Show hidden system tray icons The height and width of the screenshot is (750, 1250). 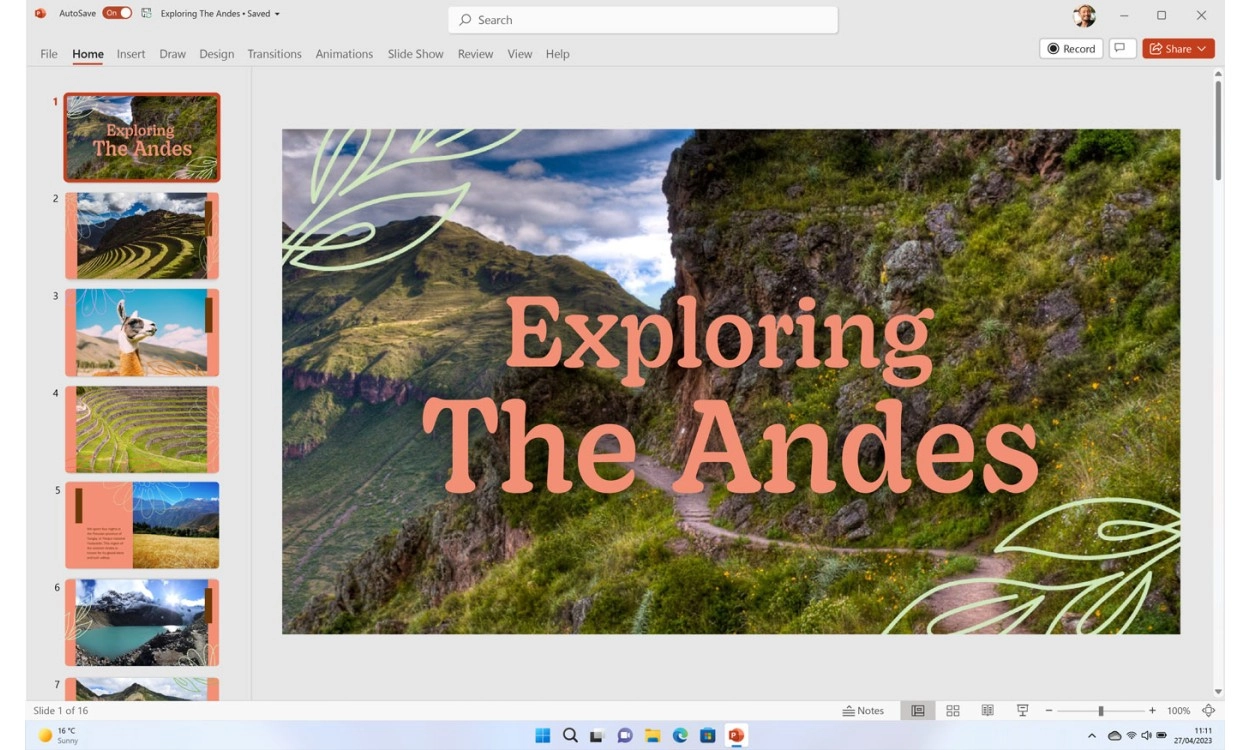1090,735
